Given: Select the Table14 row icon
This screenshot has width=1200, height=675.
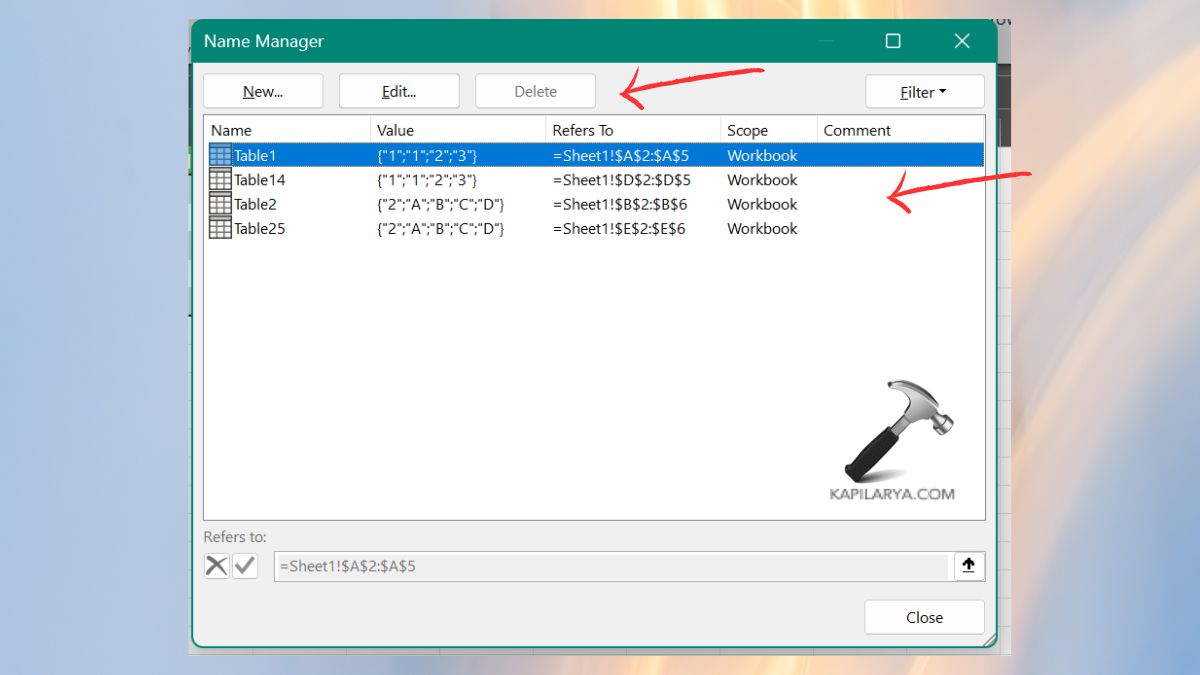Looking at the screenshot, I should point(220,180).
